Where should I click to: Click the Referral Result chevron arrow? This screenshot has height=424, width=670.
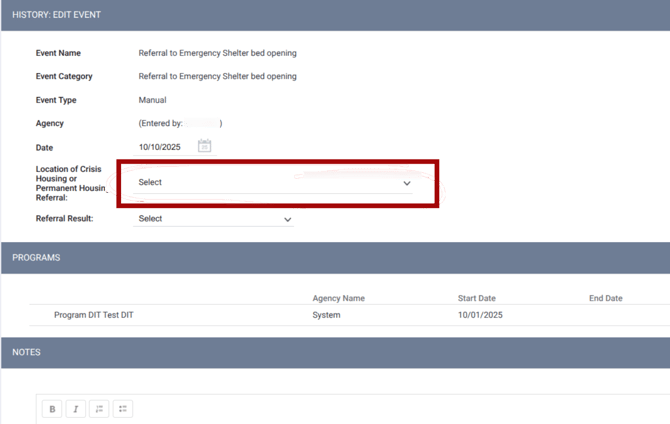(287, 219)
